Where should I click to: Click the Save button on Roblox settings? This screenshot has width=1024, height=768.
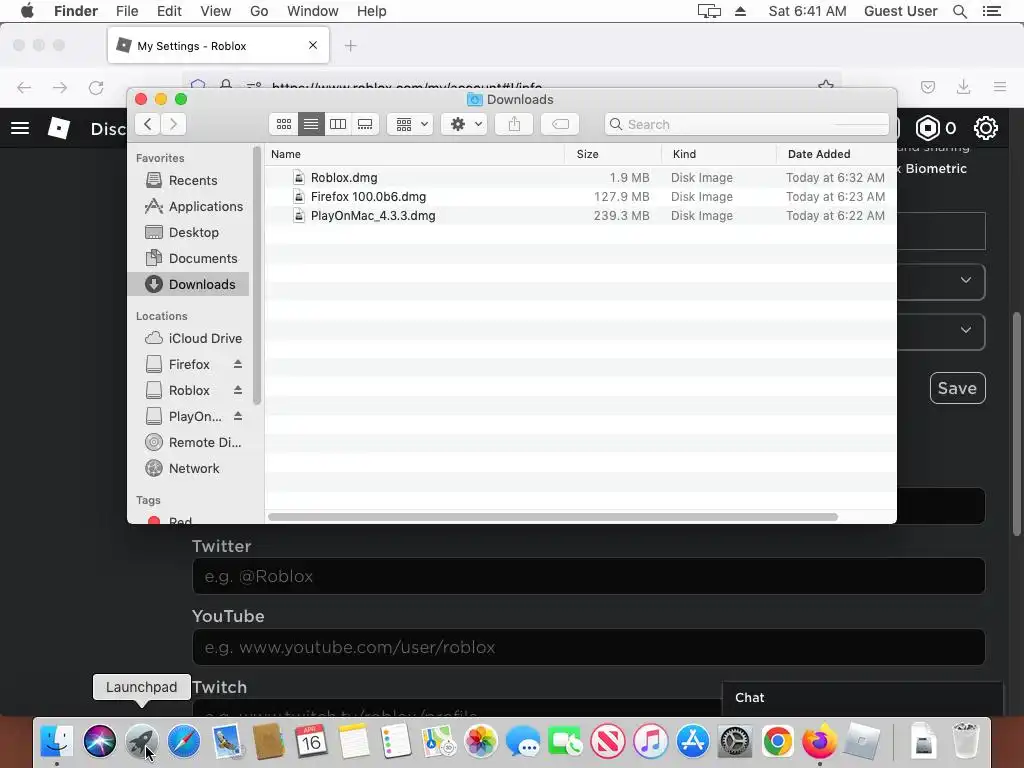(x=957, y=388)
